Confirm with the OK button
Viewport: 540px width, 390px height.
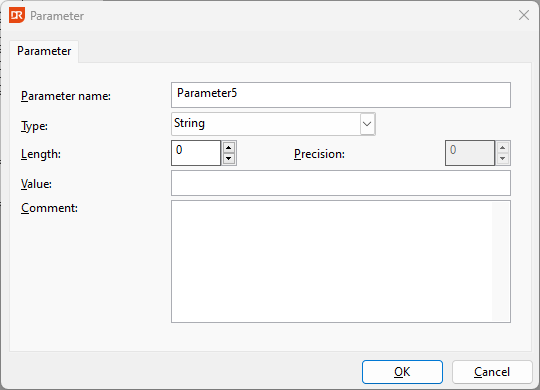pyautogui.click(x=402, y=372)
